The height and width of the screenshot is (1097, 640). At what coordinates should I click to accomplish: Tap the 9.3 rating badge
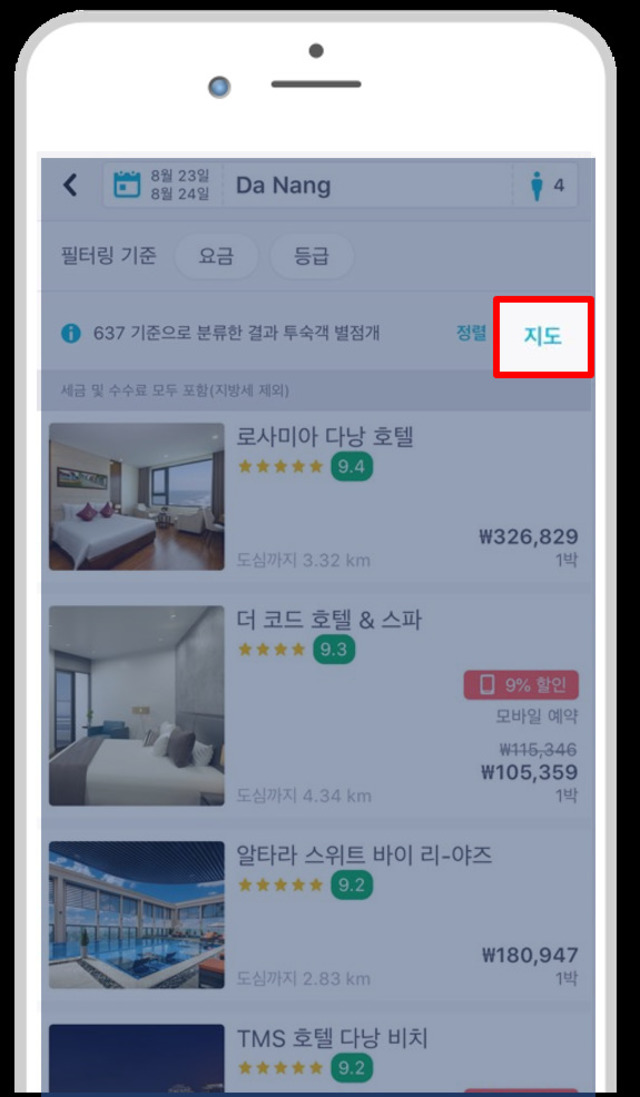click(x=334, y=649)
